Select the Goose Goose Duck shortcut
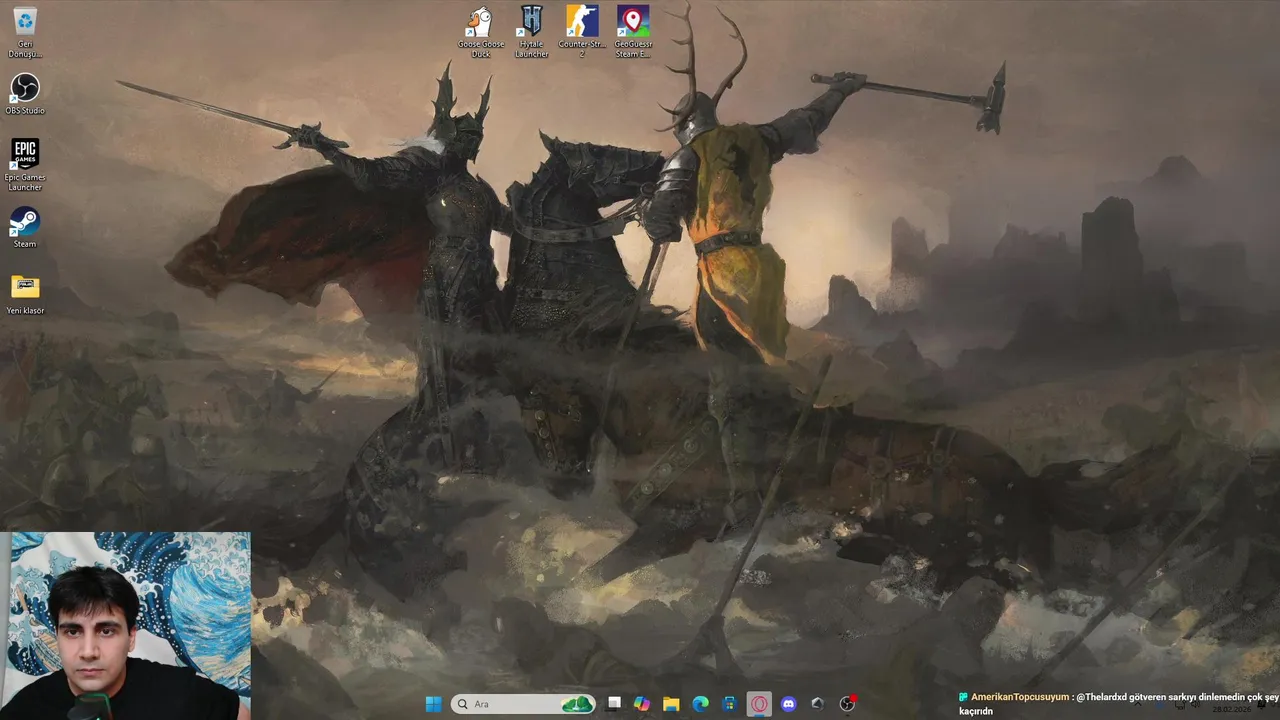This screenshot has height=720, width=1280. click(481, 32)
